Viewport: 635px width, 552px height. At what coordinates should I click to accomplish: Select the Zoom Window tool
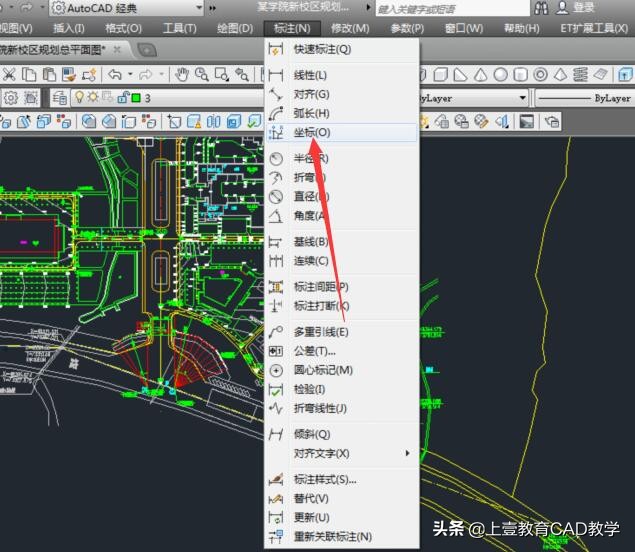[x=222, y=75]
